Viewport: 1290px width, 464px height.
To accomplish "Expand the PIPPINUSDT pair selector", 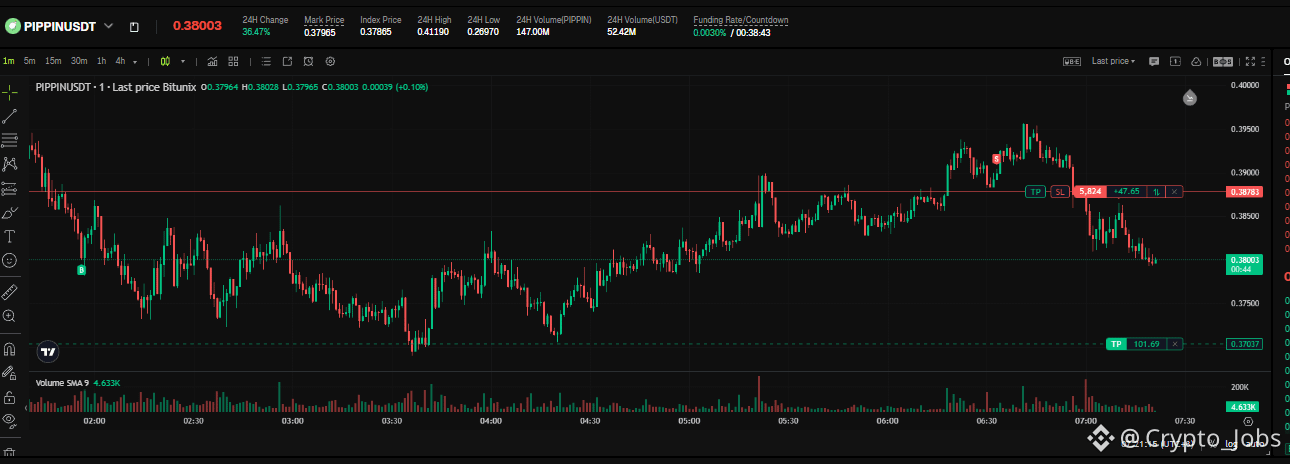I will tap(108, 26).
